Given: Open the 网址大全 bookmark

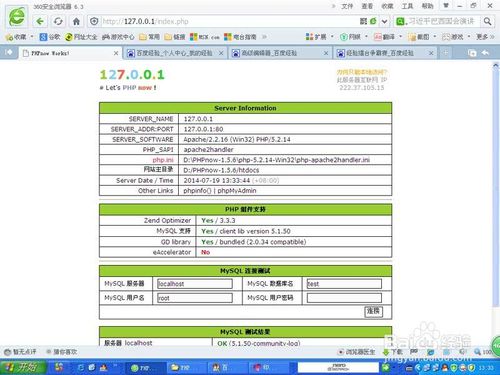Looking at the screenshot, I should [81, 37].
